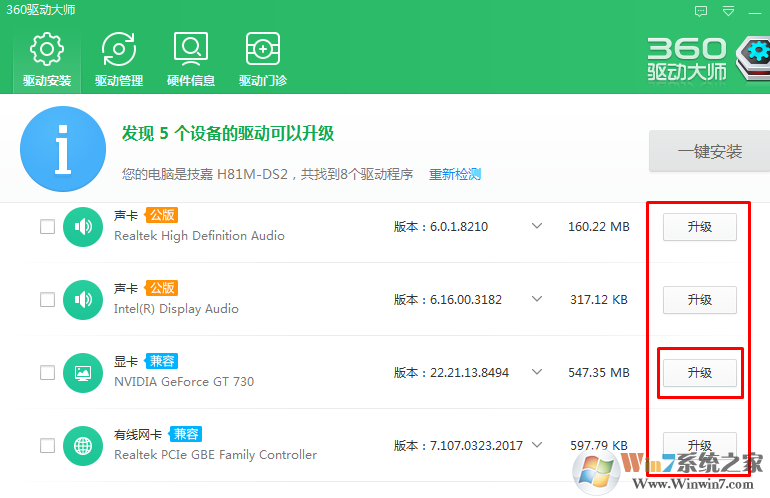Open the 驱动安装 gear tab
The width and height of the screenshot is (770, 498).
(x=47, y=58)
